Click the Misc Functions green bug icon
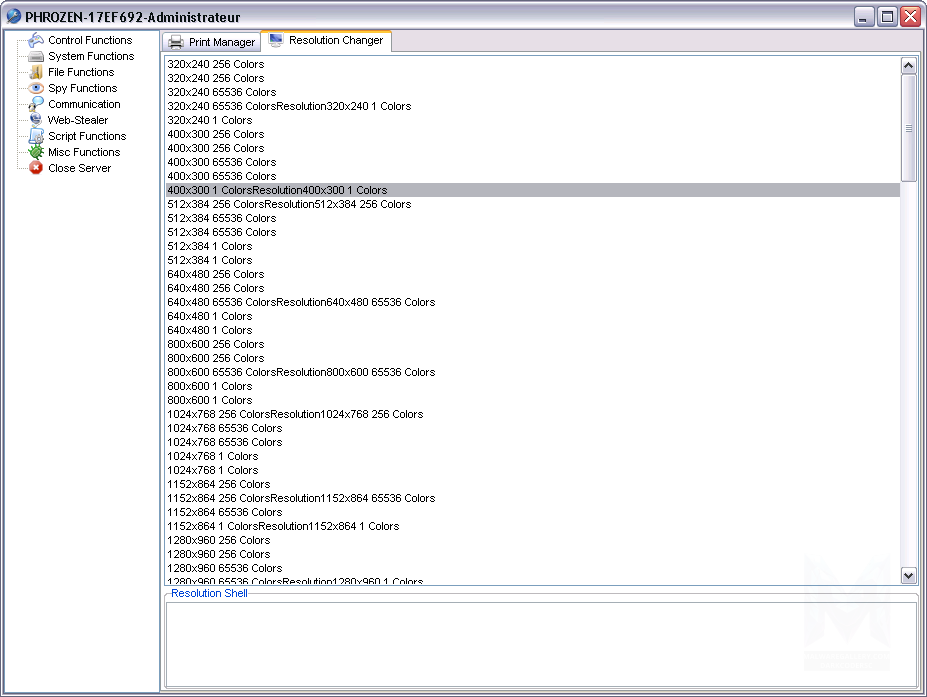The image size is (927, 697). [37, 152]
